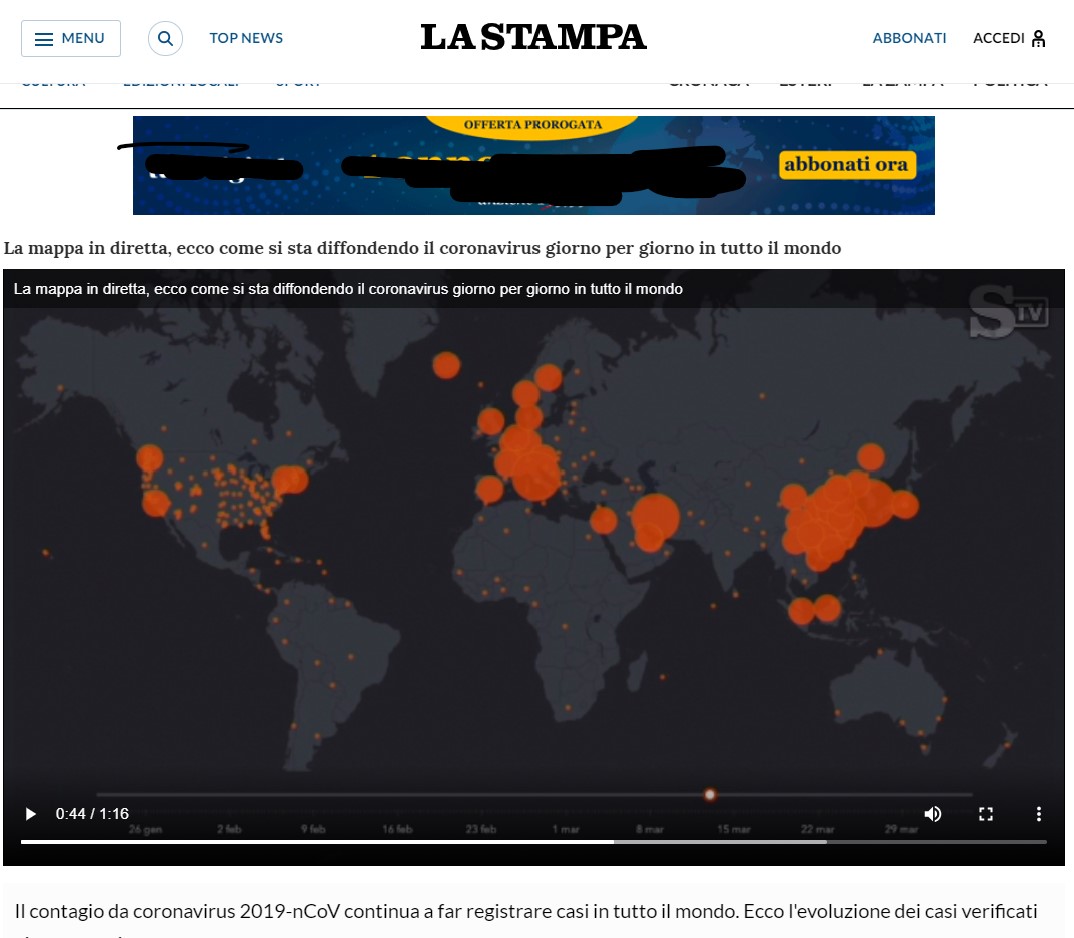Open the ABBONATI subscription link

[909, 39]
